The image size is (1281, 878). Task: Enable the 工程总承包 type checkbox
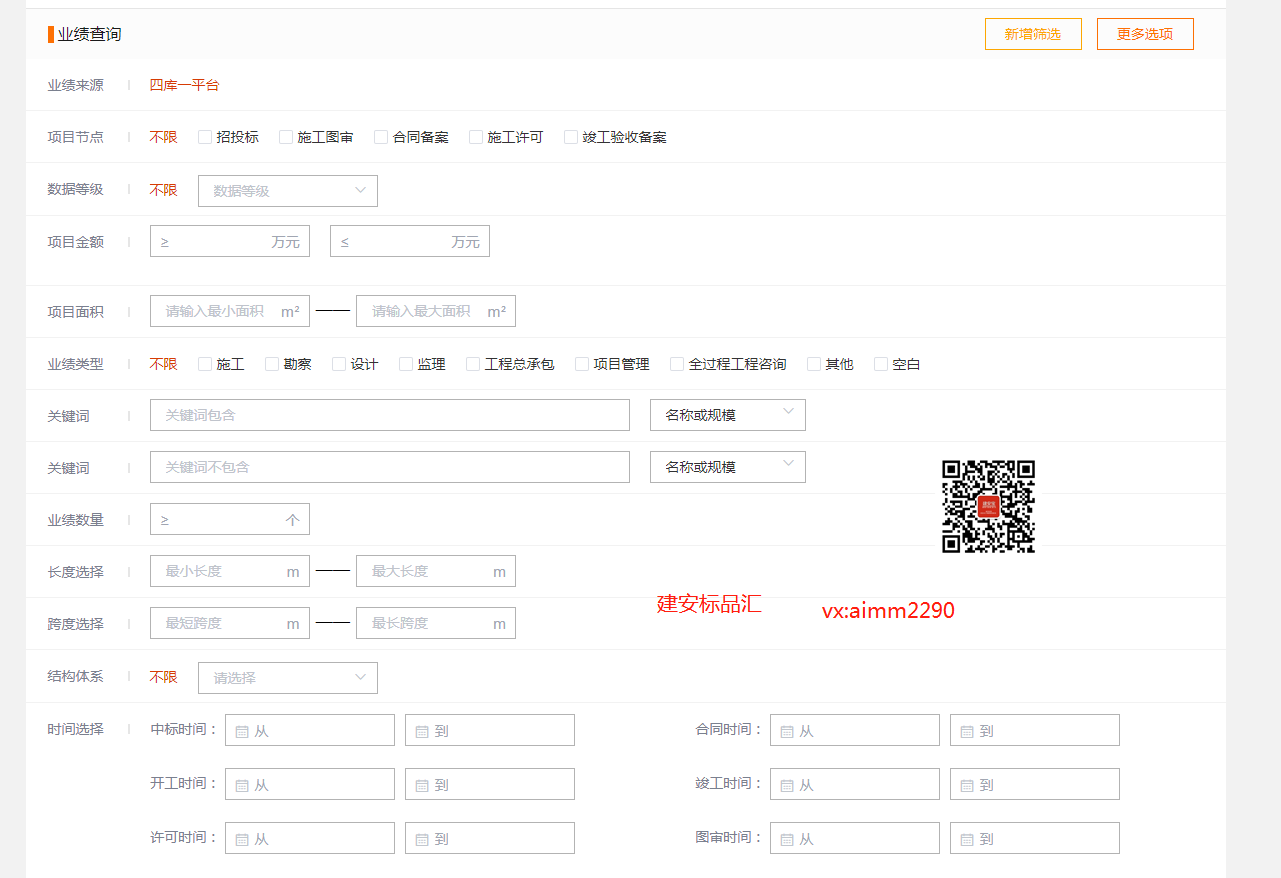(473, 364)
